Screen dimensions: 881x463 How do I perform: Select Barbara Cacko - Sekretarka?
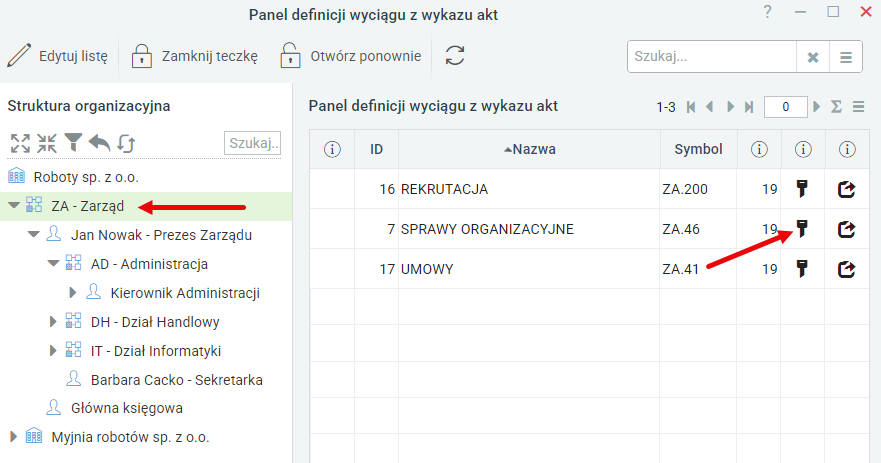click(x=176, y=380)
